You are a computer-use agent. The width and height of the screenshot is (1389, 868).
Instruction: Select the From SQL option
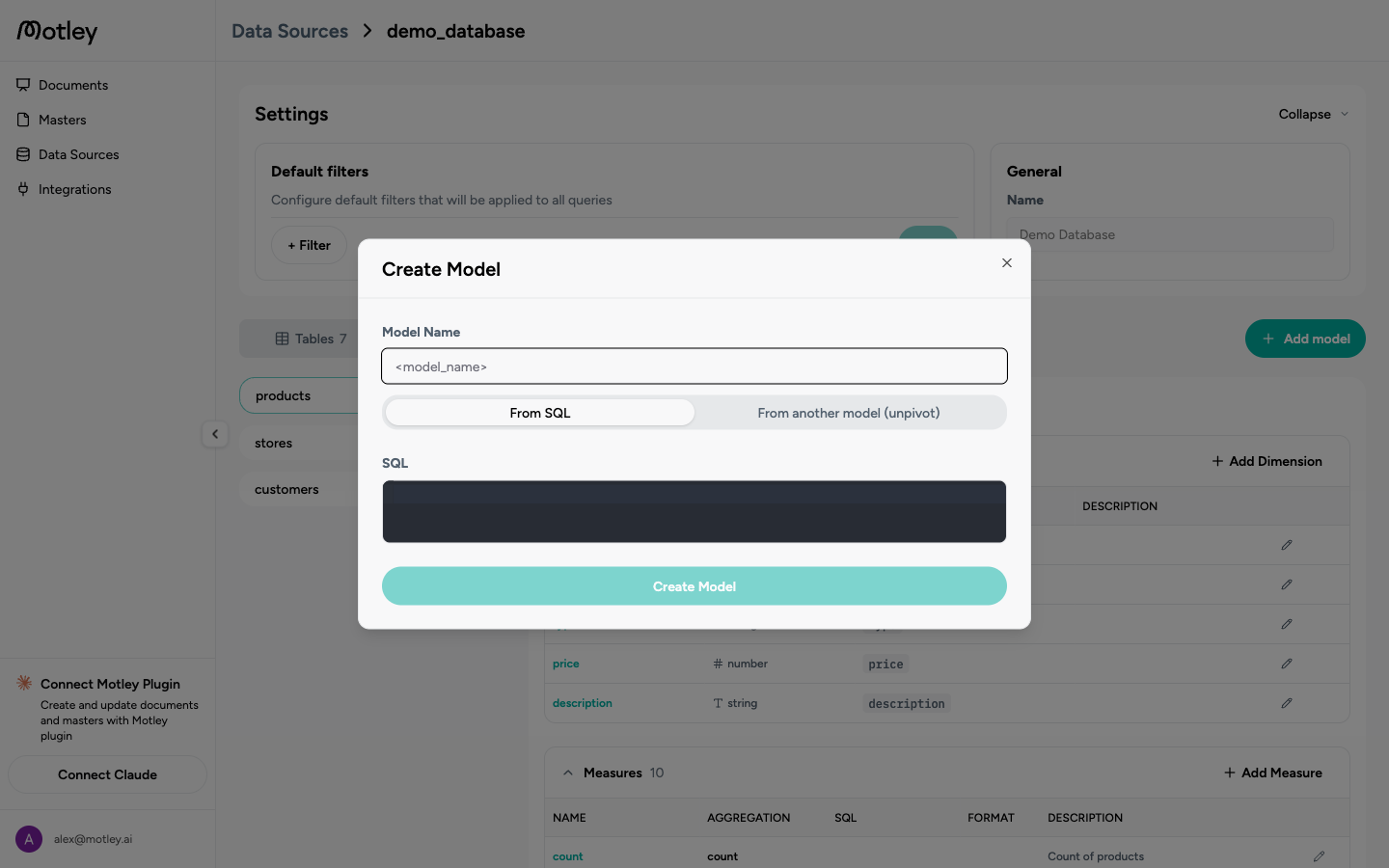tap(540, 413)
